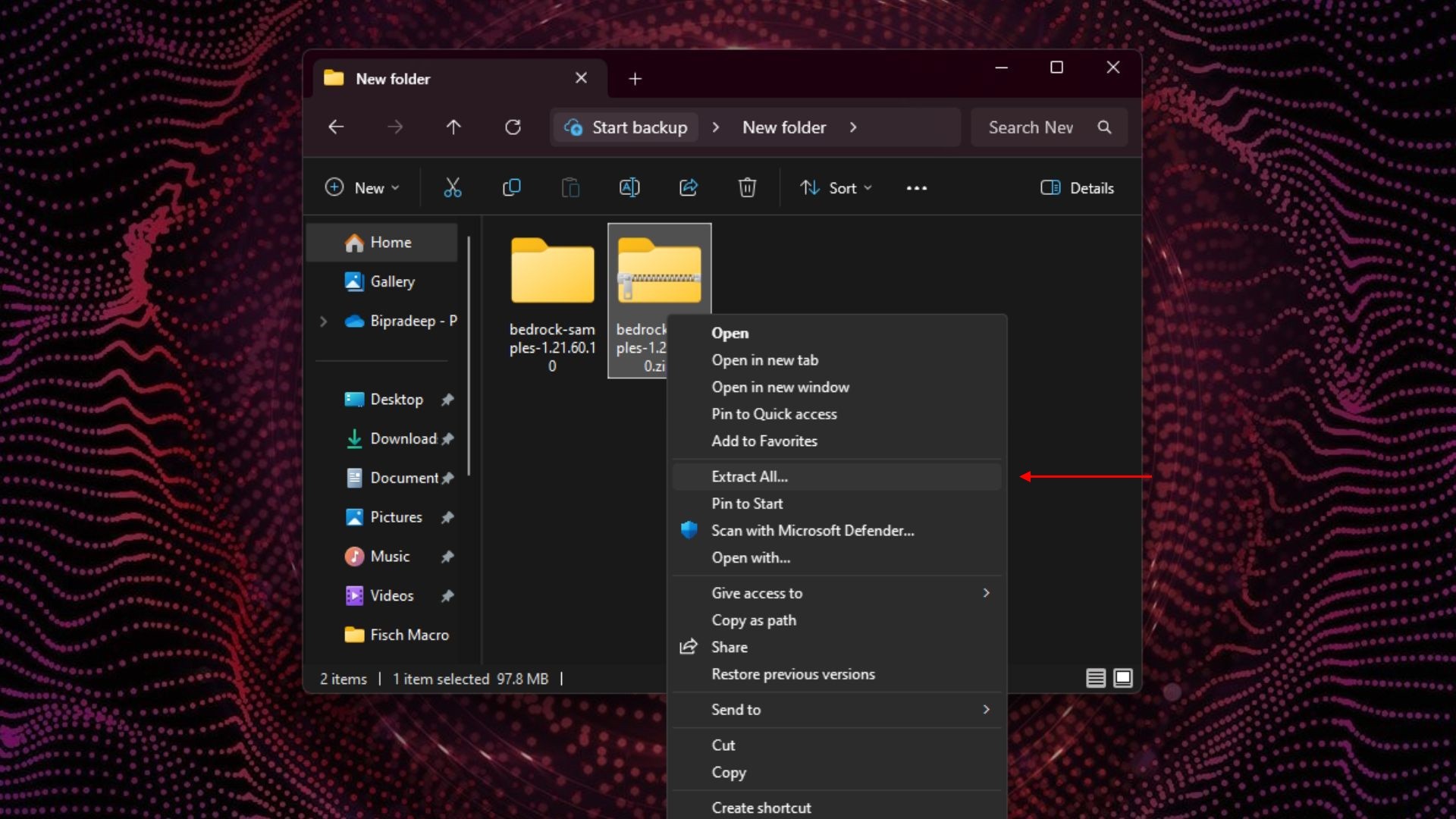Click the Rename icon in toolbar

[x=629, y=187]
